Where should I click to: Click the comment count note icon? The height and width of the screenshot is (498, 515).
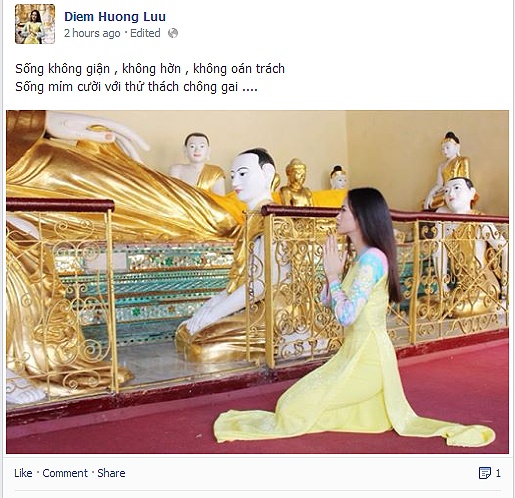(x=485, y=473)
